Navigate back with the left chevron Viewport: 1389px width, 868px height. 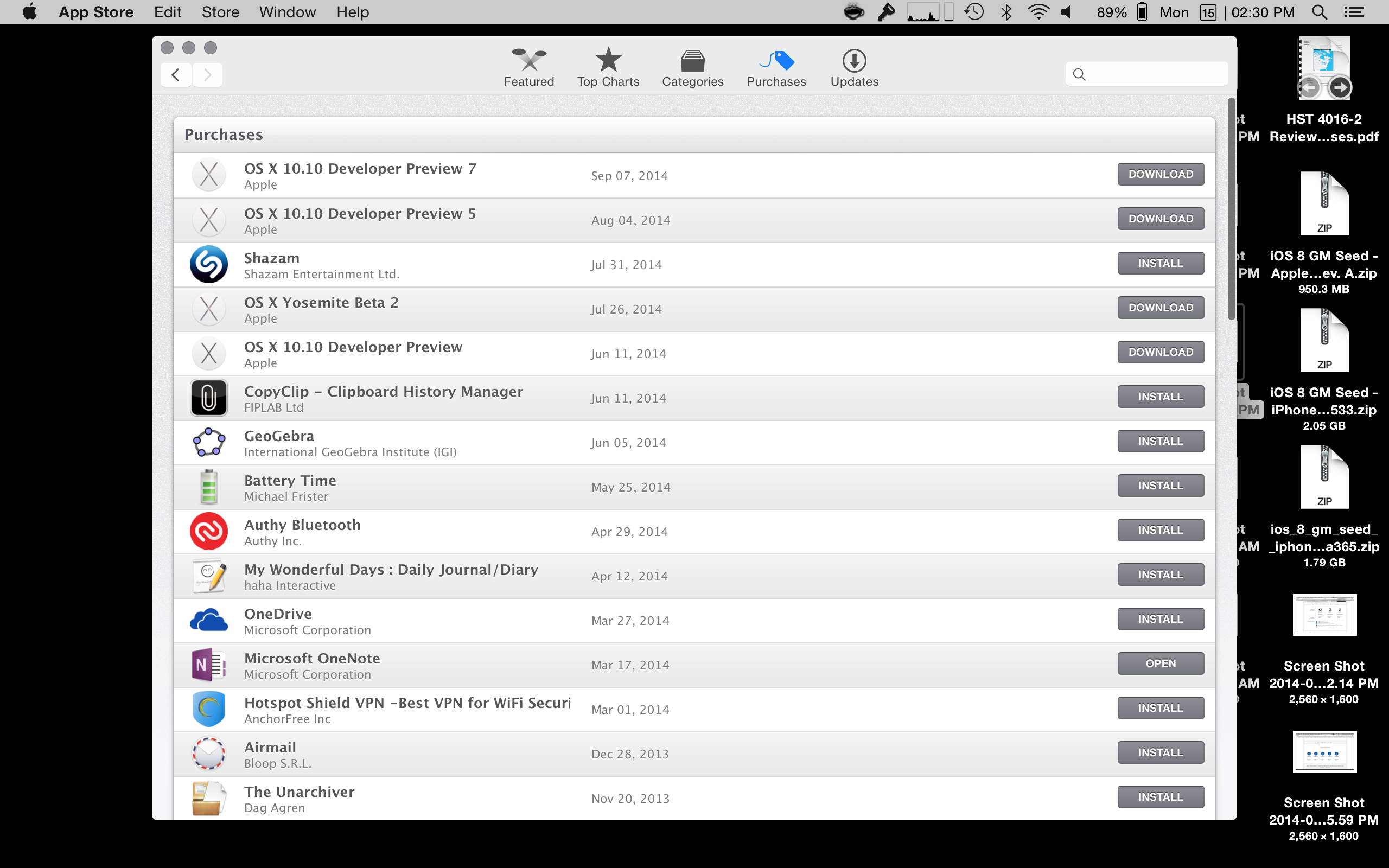click(176, 75)
